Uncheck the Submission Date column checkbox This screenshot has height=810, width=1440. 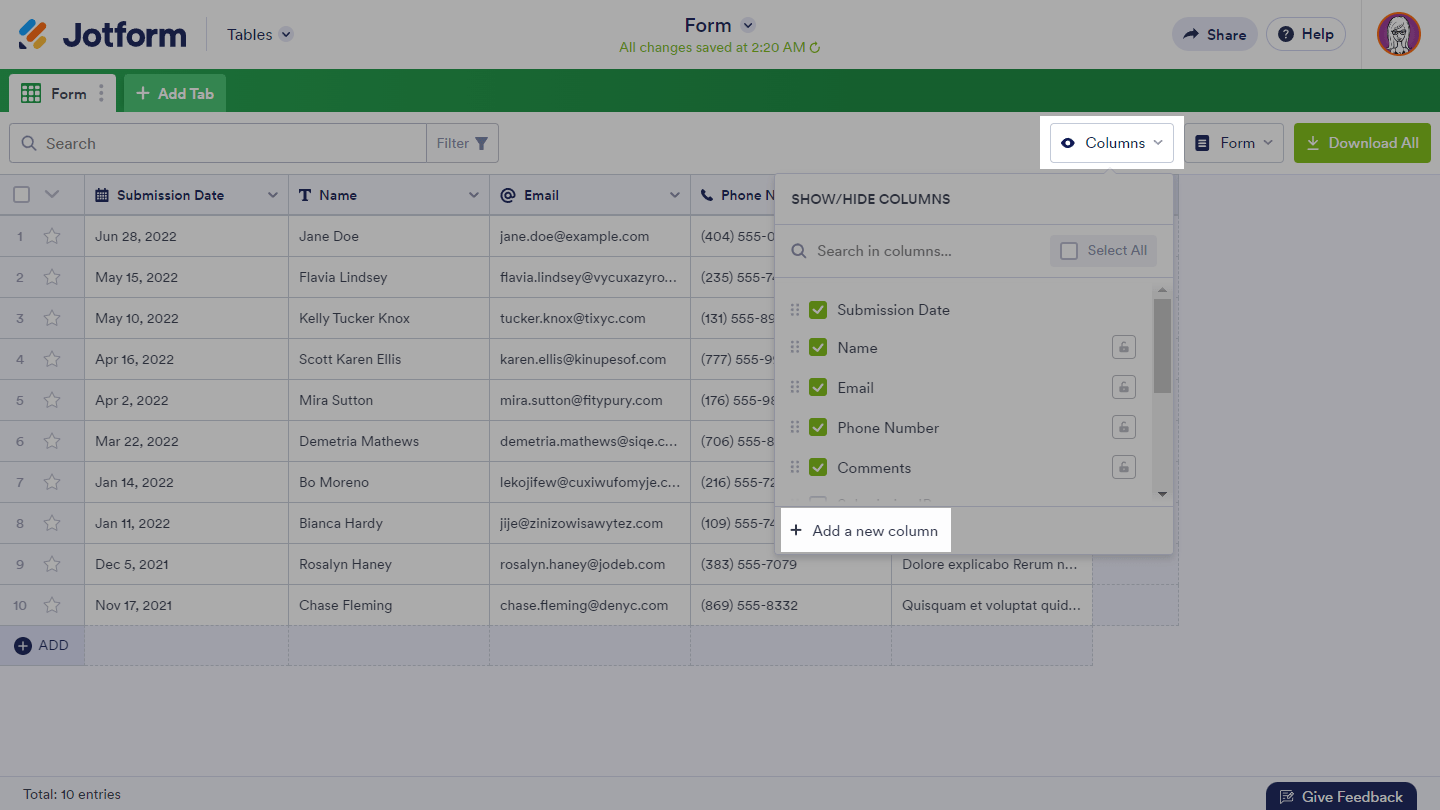pyautogui.click(x=818, y=310)
